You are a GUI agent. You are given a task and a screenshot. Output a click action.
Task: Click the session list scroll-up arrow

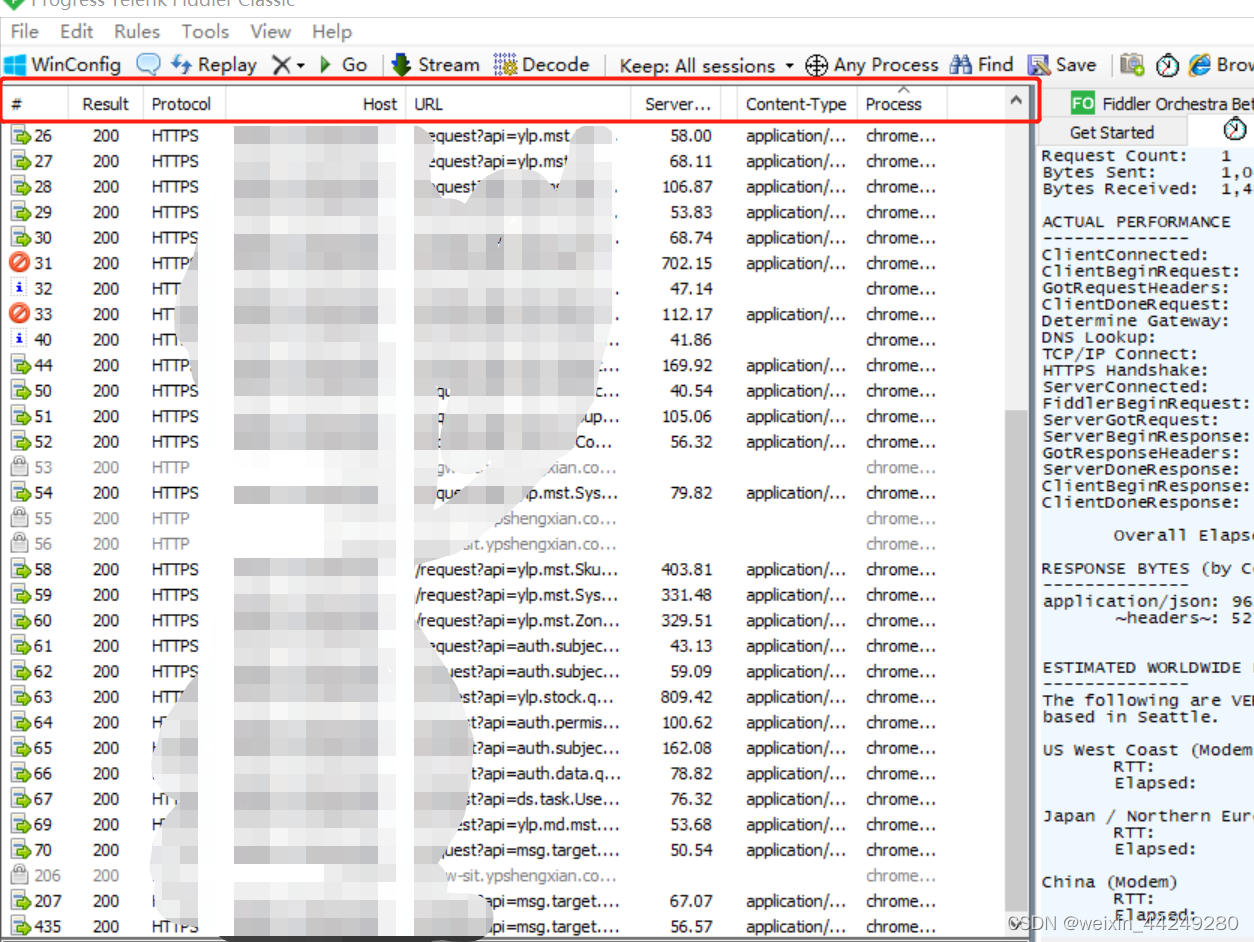tap(1016, 100)
